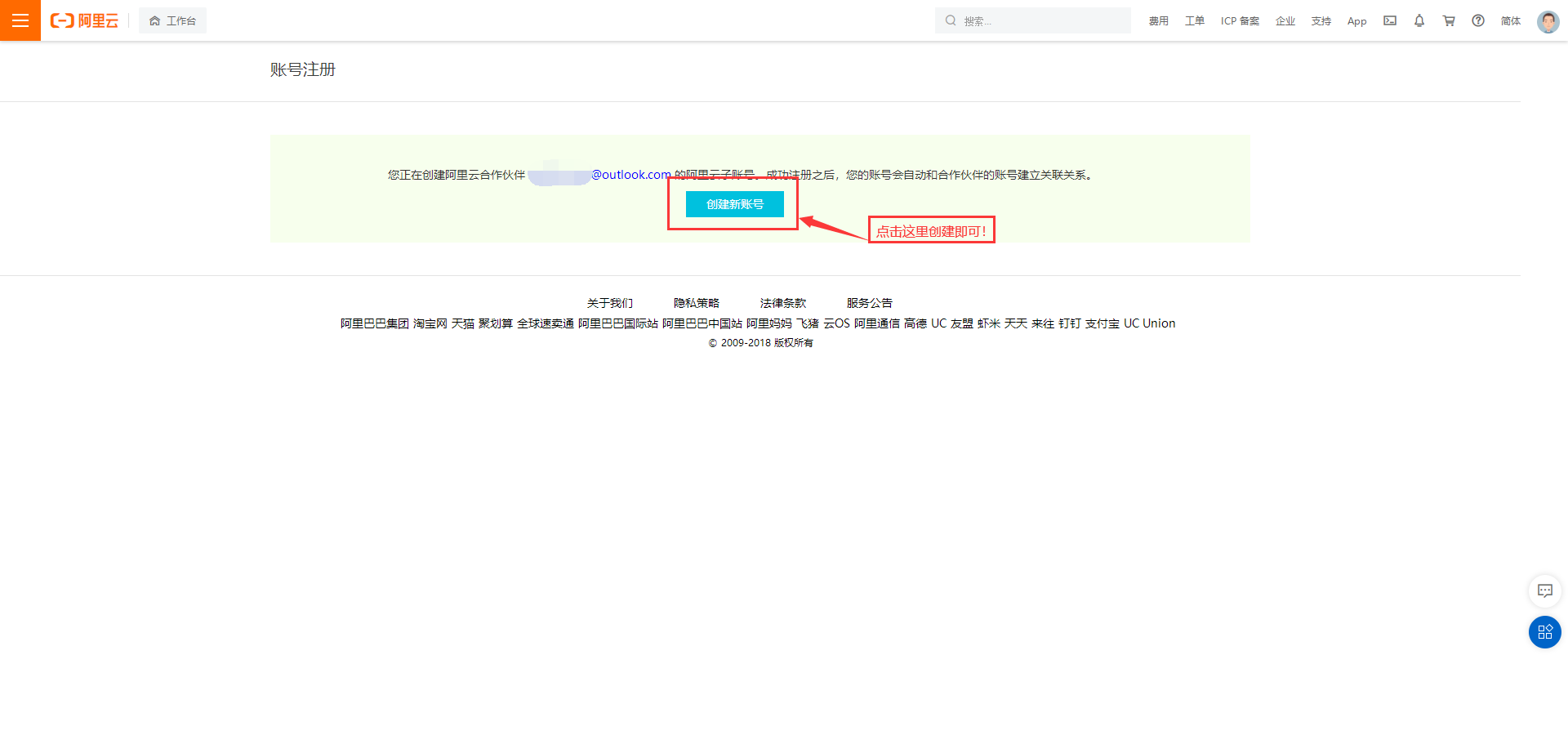Viewport: 1568px width, 753px height.
Task: Switch language via 简体 dropdown
Action: pos(1510,21)
